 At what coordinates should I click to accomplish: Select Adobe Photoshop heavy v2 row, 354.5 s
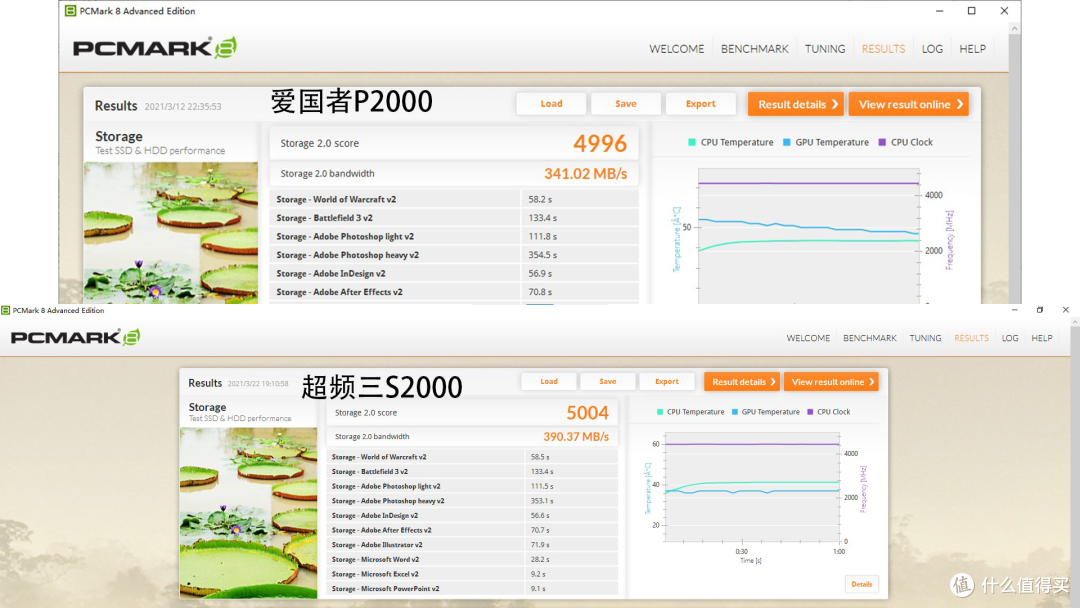tap(454, 255)
